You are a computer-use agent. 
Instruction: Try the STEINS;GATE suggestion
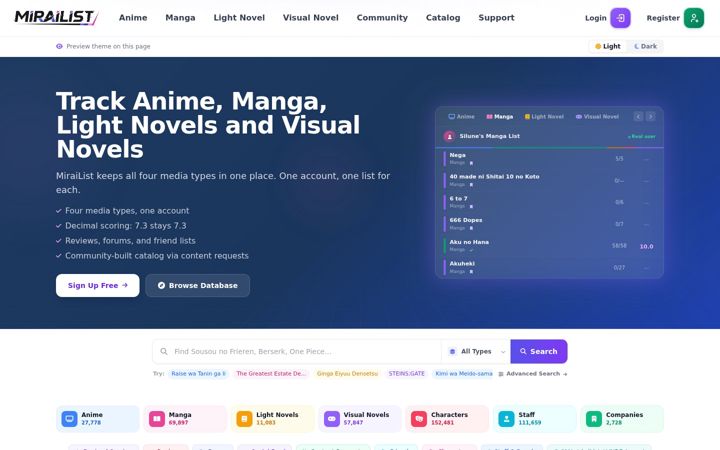406,374
